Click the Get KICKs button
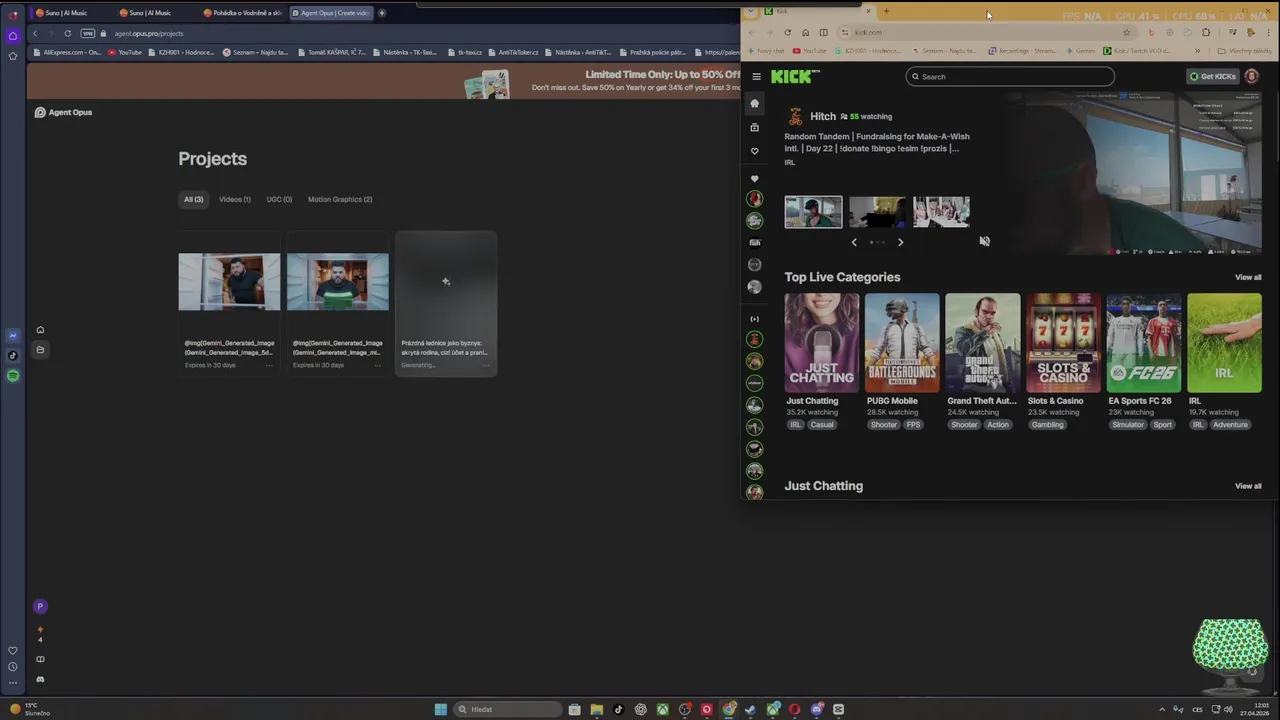Screen dimensions: 1280x720 1212,76
